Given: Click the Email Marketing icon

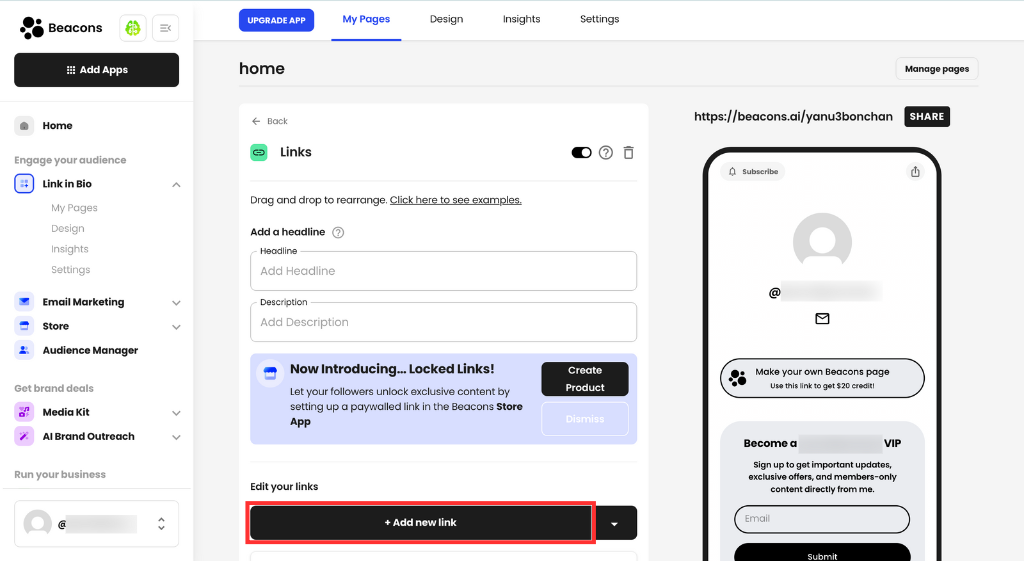Looking at the screenshot, I should pos(24,302).
